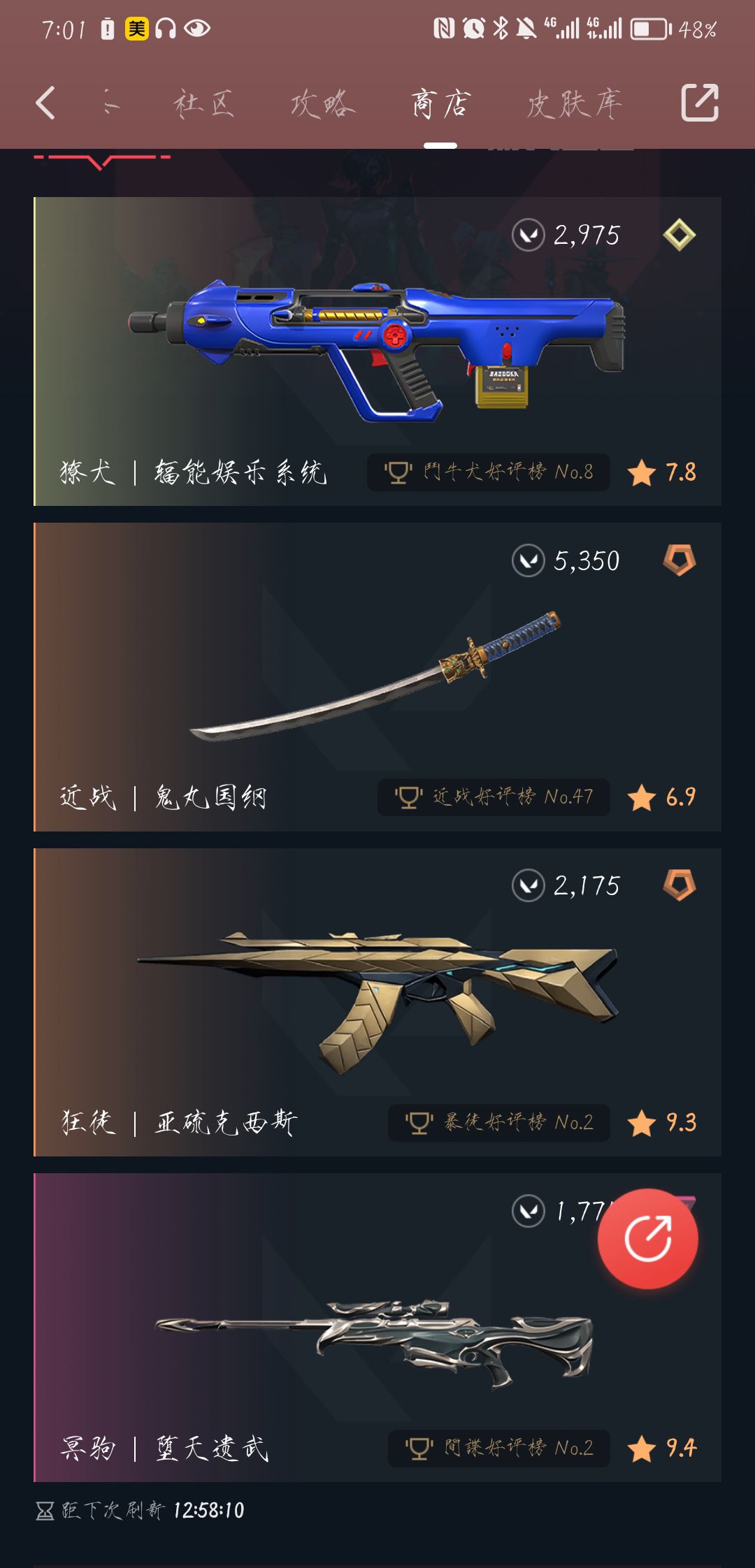This screenshot has width=755, height=1568.
Task: Tap tier badge beside 5,350 price
Action: pos(679,560)
